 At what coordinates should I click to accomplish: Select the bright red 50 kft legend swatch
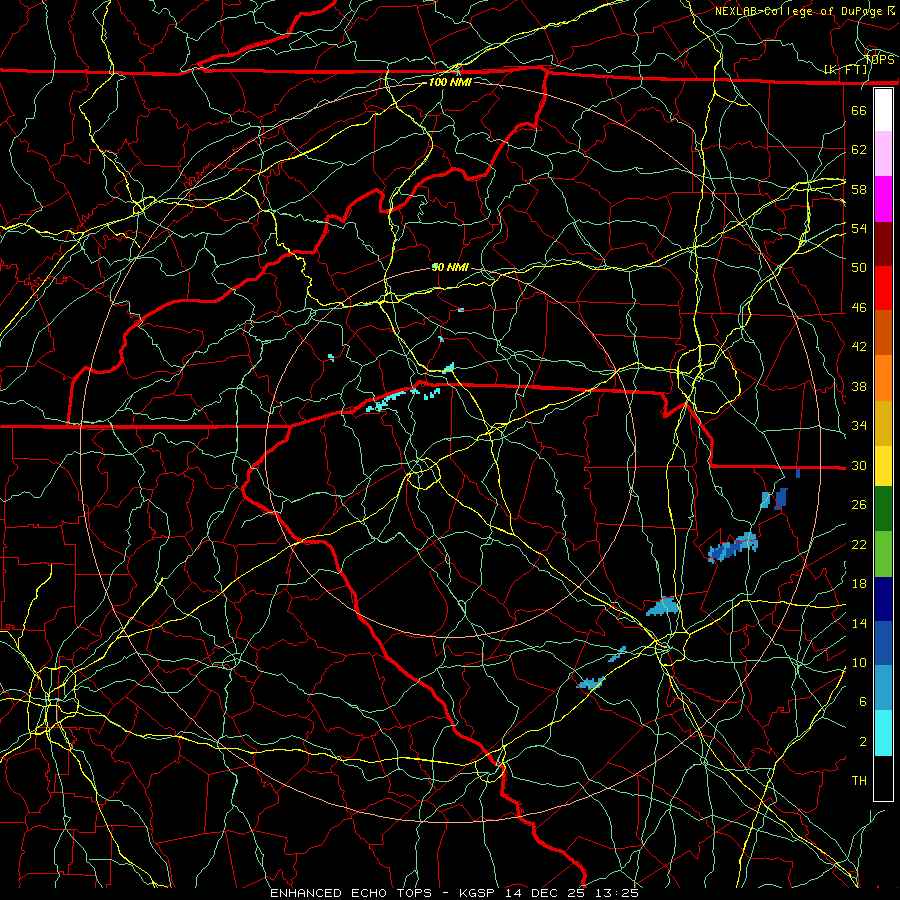coord(883,288)
